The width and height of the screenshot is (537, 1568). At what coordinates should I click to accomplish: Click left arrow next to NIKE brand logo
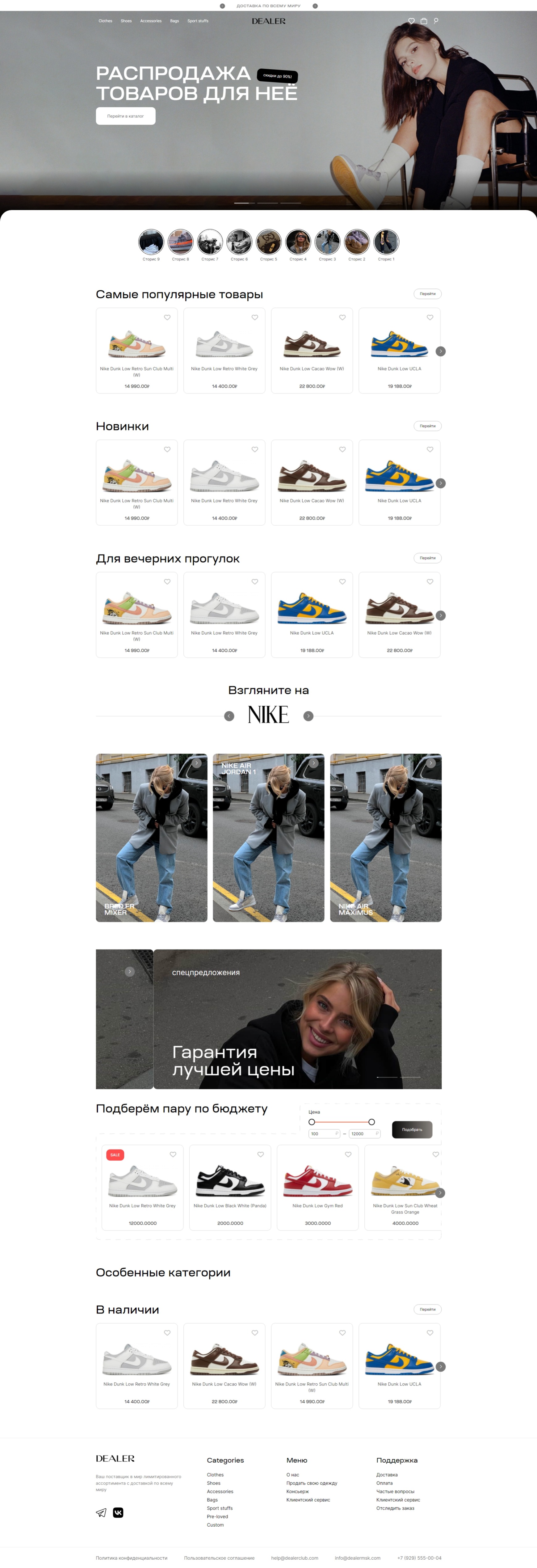coord(229,716)
